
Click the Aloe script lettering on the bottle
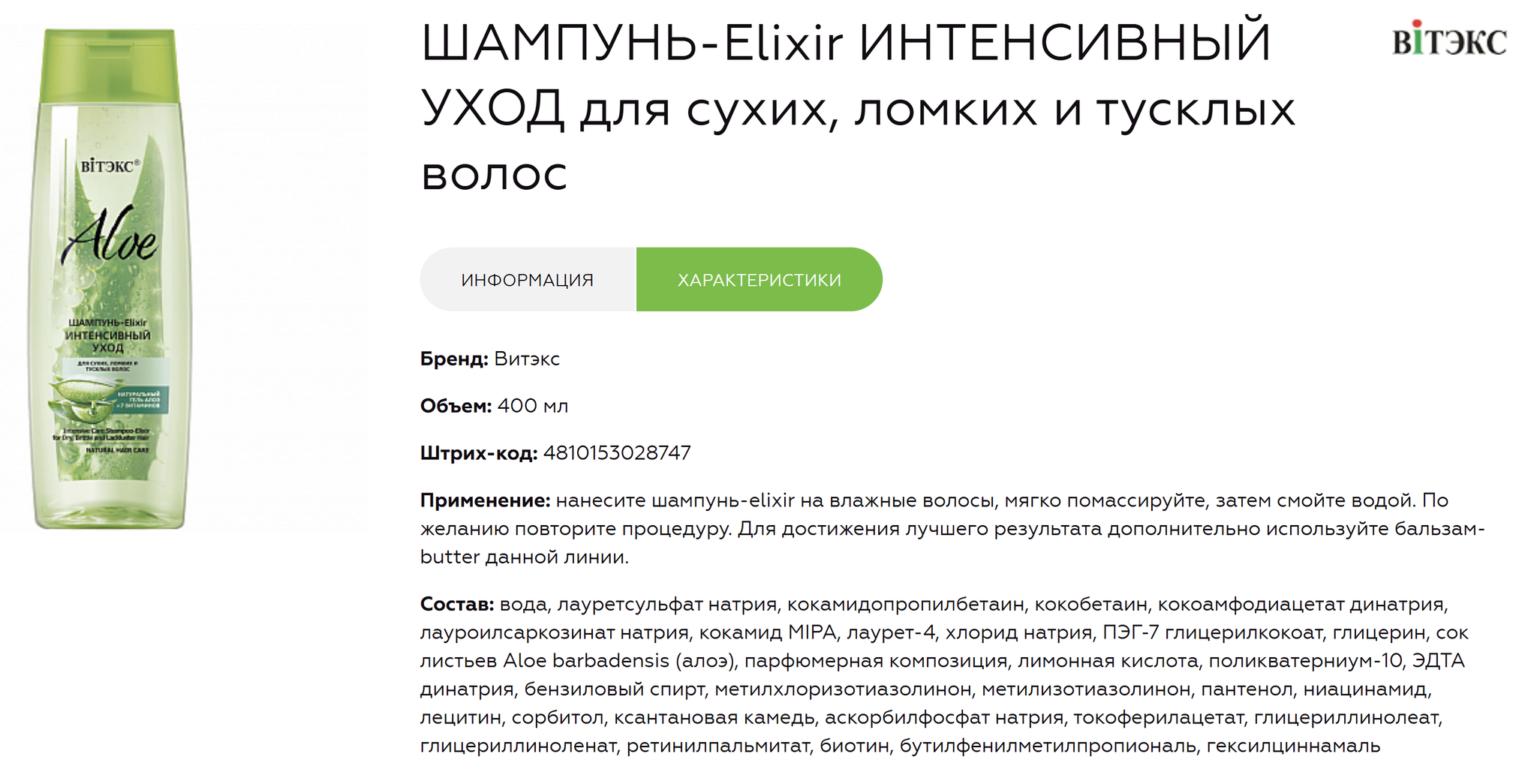click(x=110, y=236)
